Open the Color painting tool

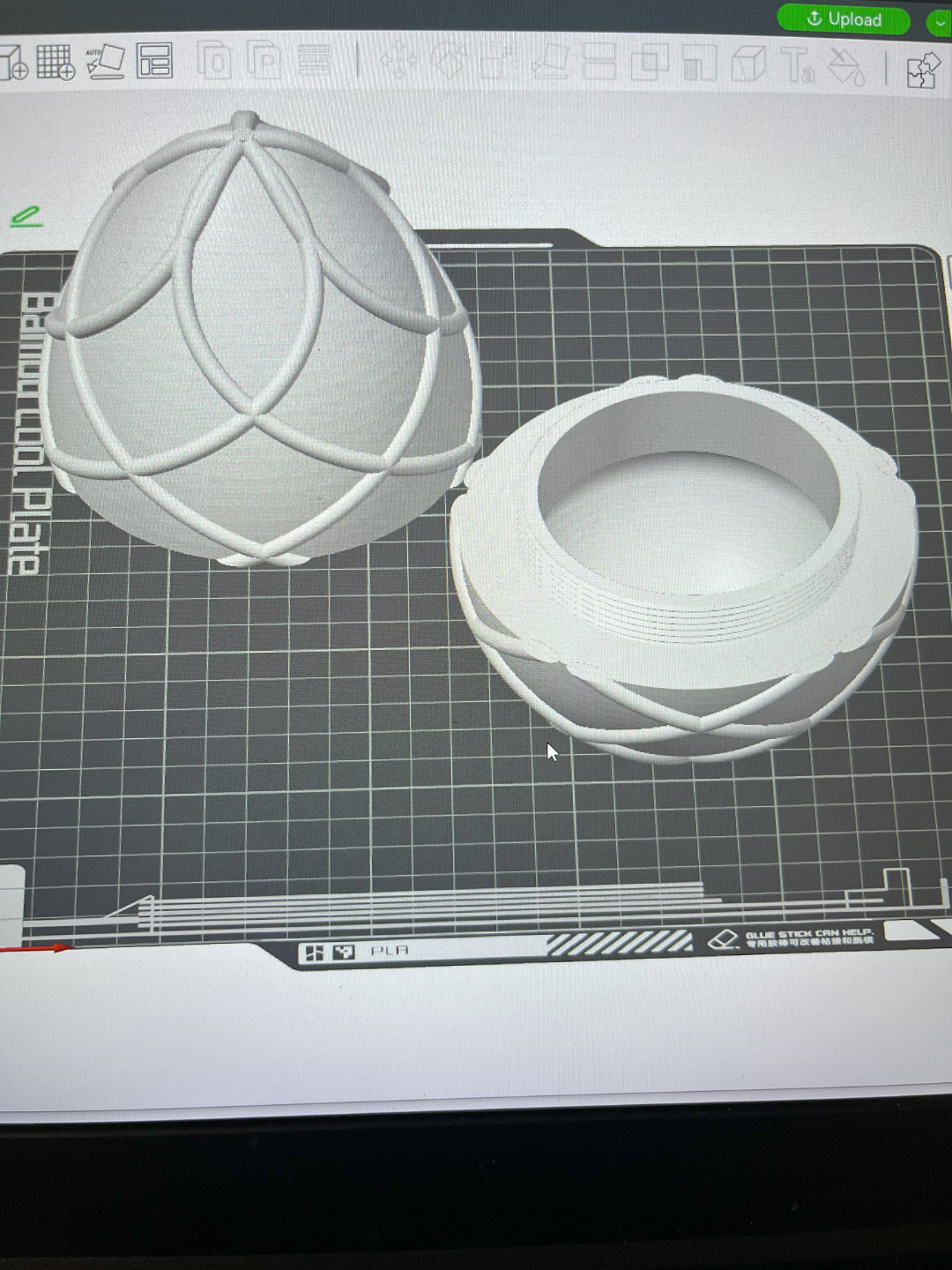847,66
